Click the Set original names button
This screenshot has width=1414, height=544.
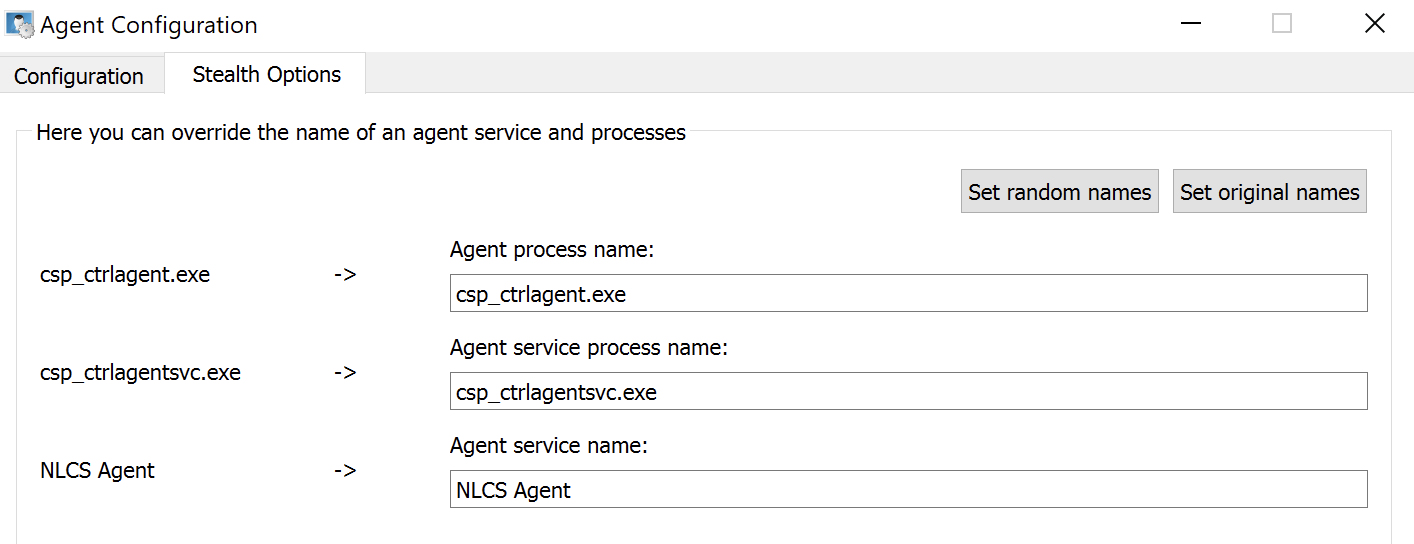click(x=1269, y=192)
